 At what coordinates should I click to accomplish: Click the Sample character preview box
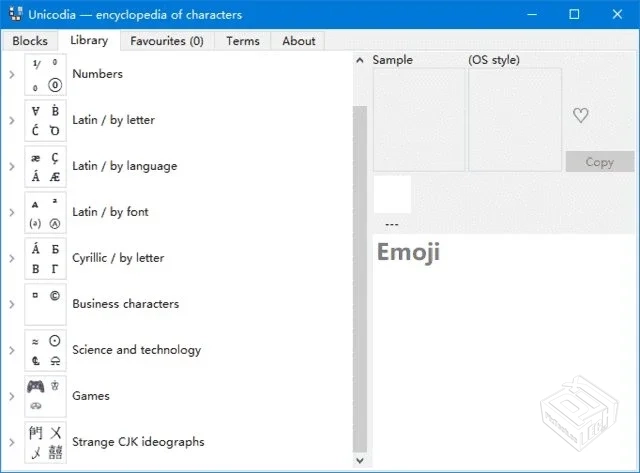point(419,120)
